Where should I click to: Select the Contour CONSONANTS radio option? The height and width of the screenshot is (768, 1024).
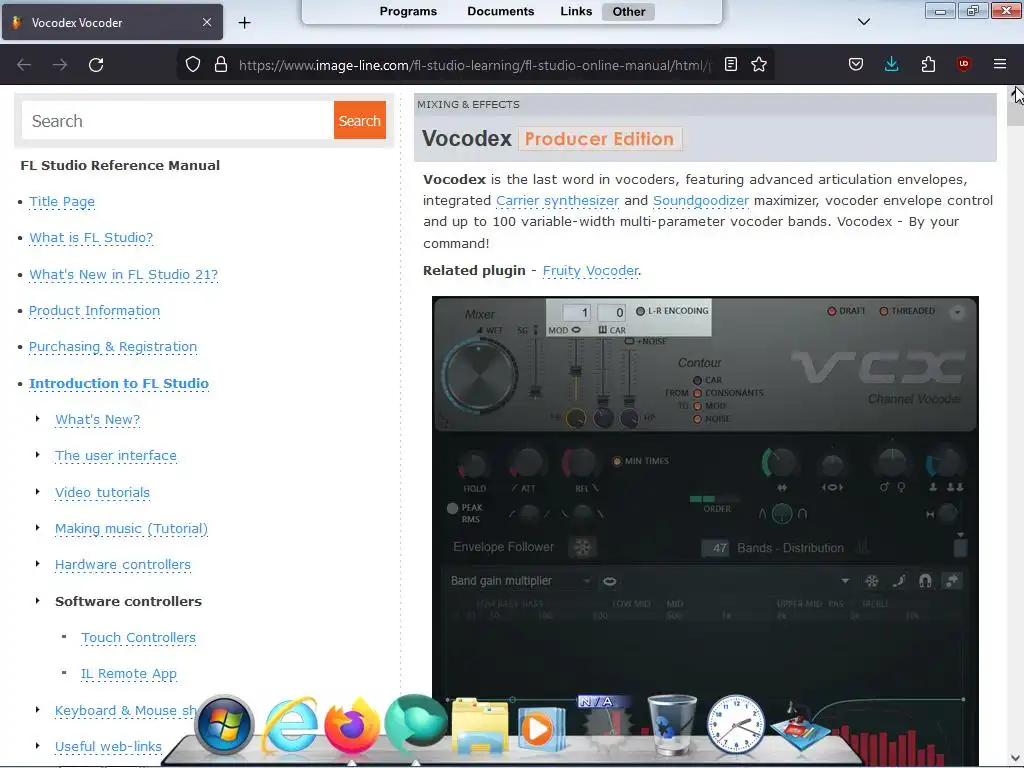click(x=697, y=393)
